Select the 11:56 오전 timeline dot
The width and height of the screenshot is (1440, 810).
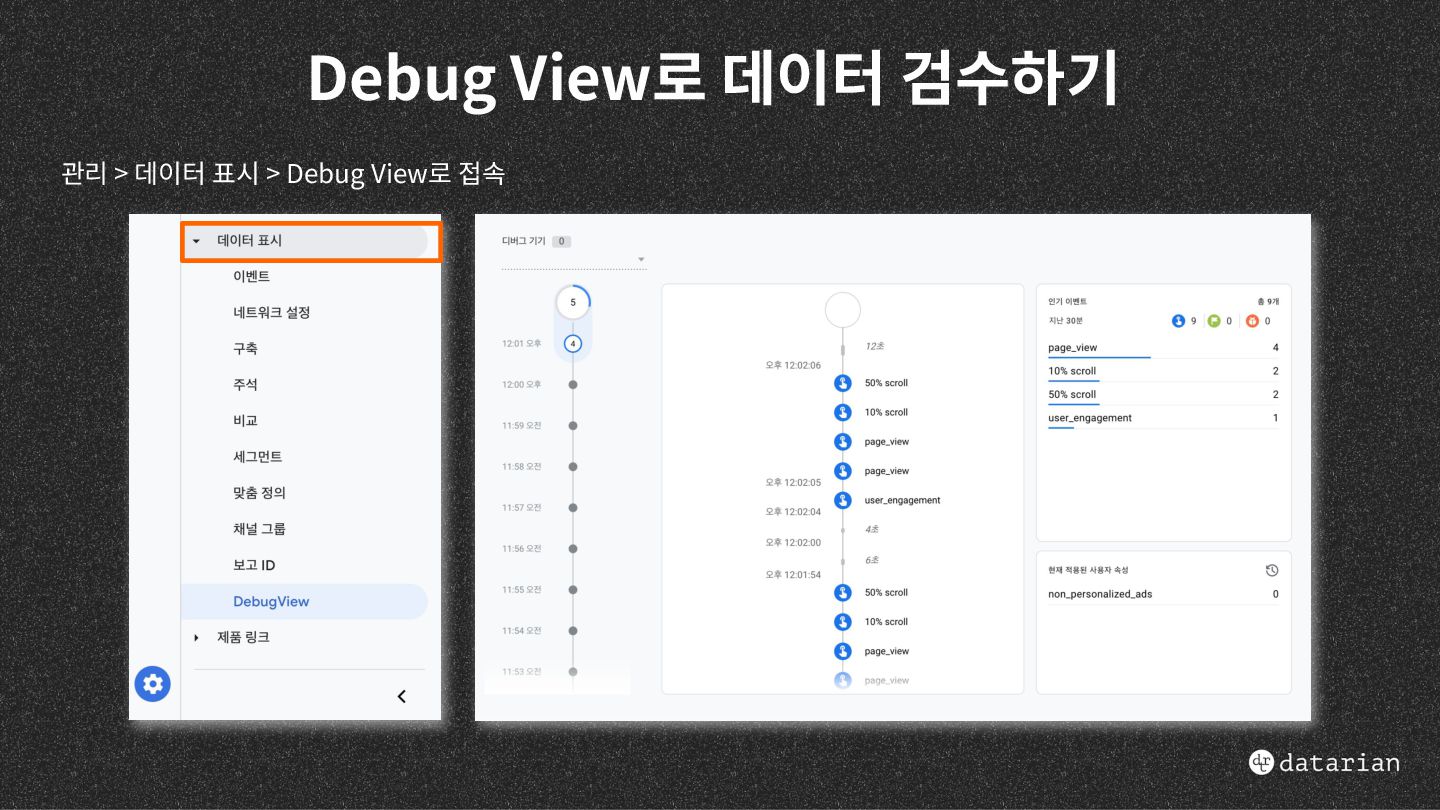point(573,548)
